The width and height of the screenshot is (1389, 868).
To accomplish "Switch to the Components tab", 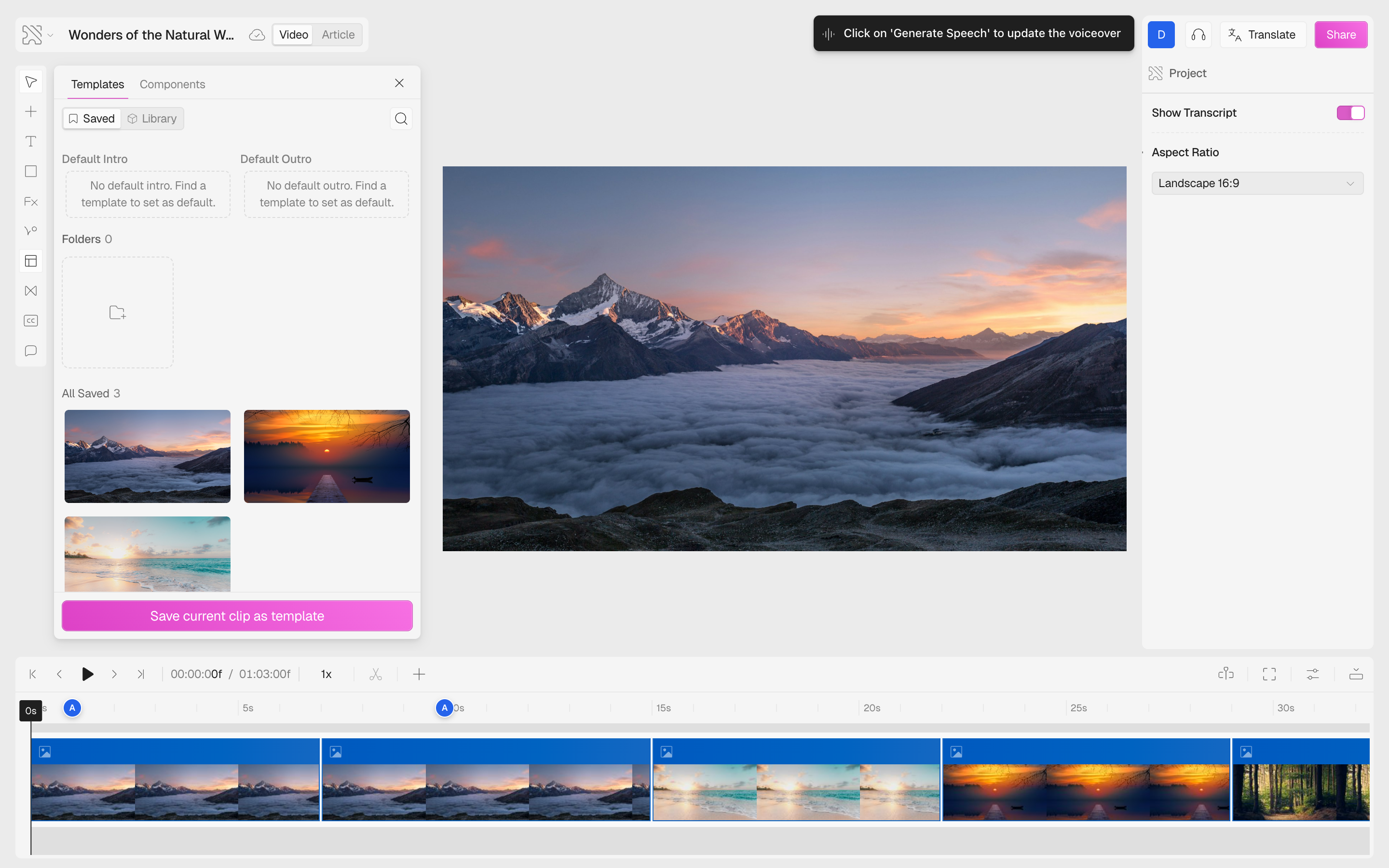I will click(x=172, y=84).
